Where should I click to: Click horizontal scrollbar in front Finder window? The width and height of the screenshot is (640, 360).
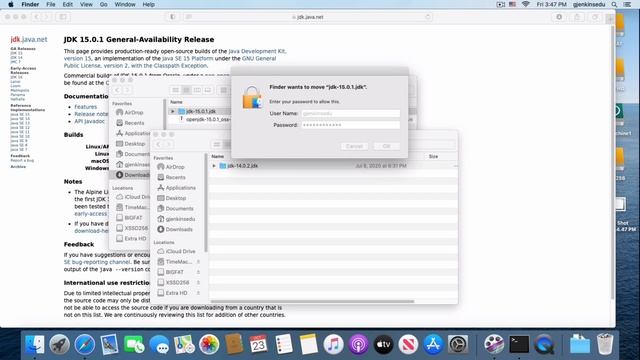(x=312, y=301)
